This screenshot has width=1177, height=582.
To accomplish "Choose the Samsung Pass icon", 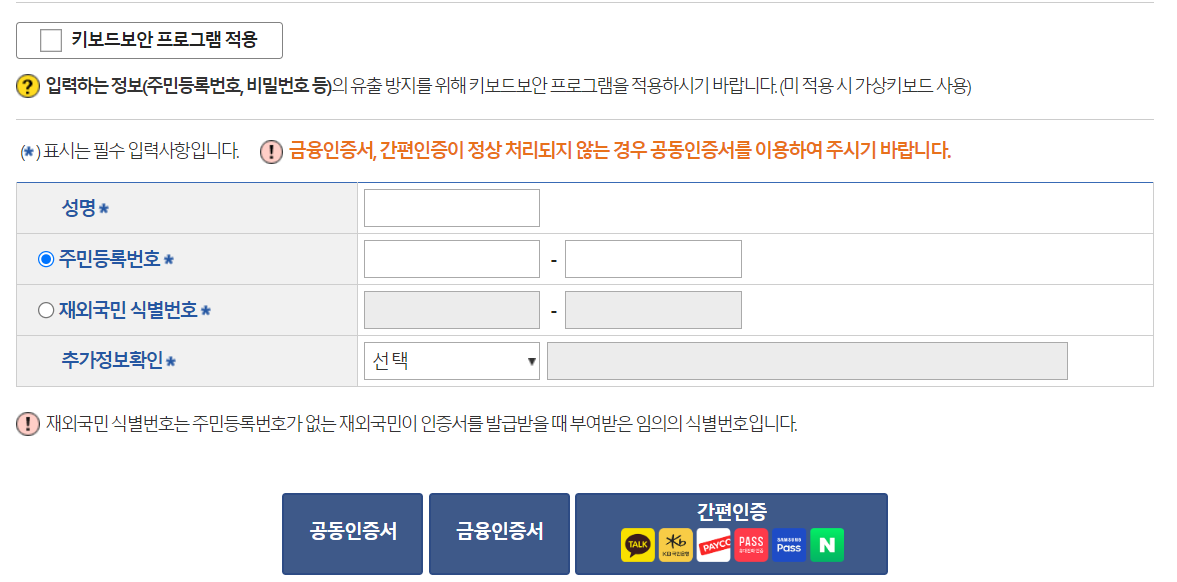I will (x=789, y=543).
